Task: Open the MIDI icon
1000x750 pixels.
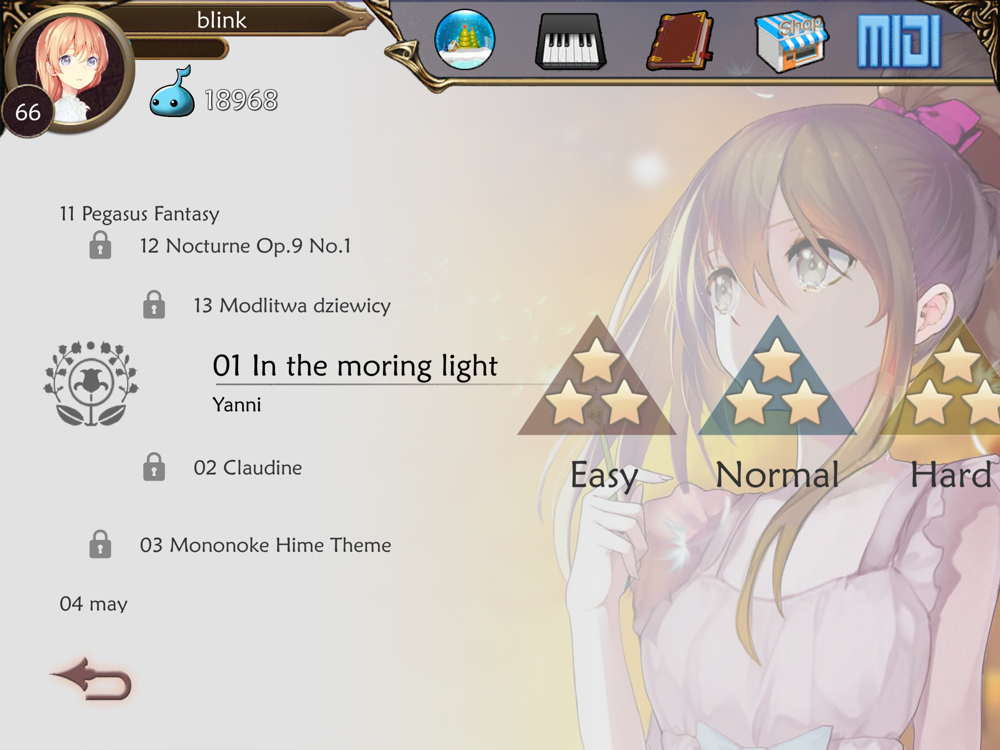Action: [x=899, y=42]
